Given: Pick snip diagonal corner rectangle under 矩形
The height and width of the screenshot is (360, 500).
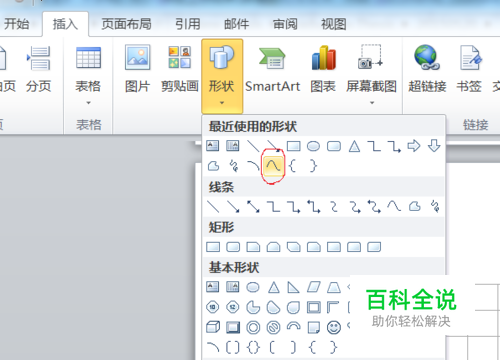Looking at the screenshot, I should point(293,247).
